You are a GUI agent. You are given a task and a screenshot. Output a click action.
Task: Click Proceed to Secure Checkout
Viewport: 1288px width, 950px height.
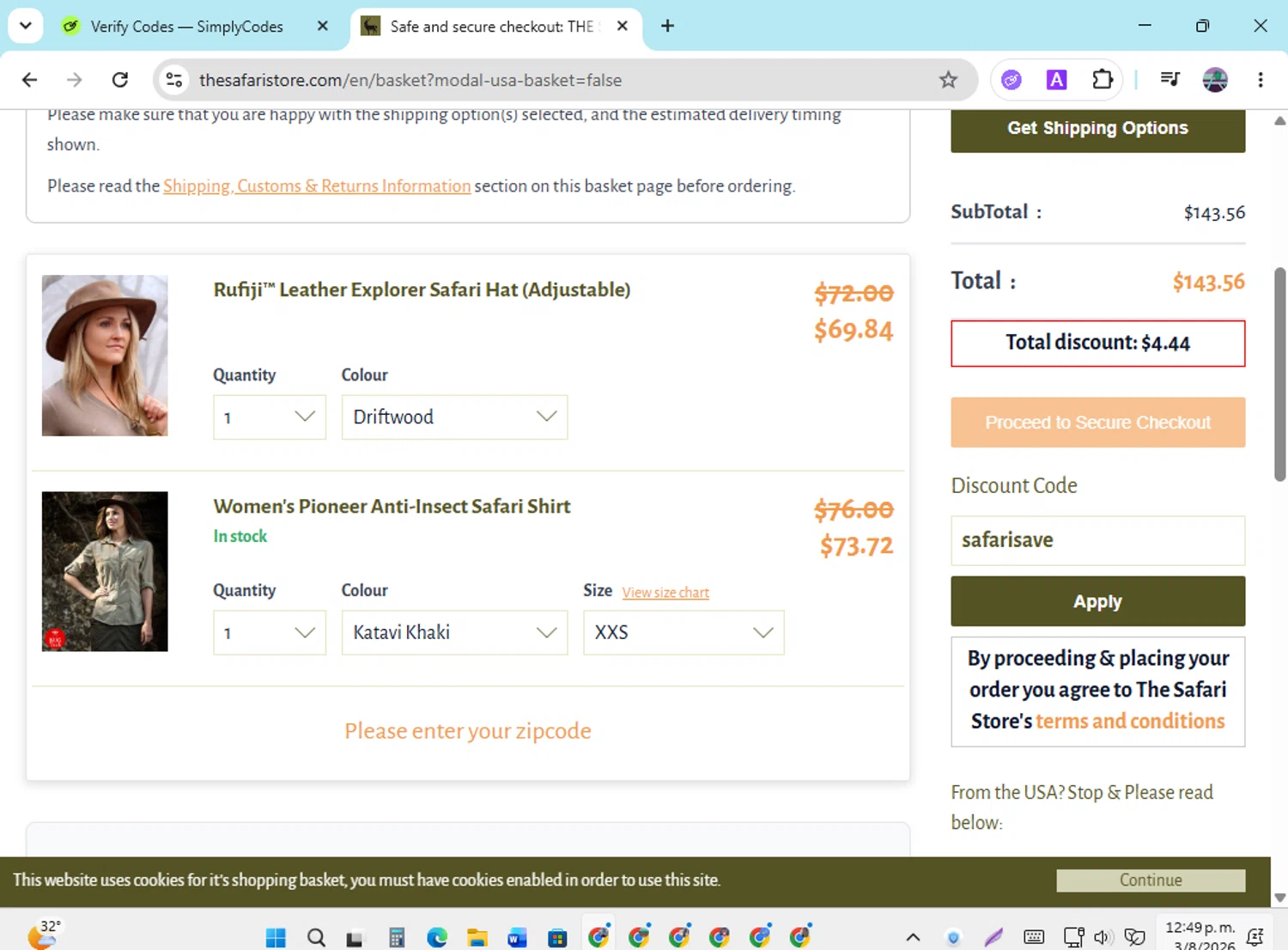1097,423
